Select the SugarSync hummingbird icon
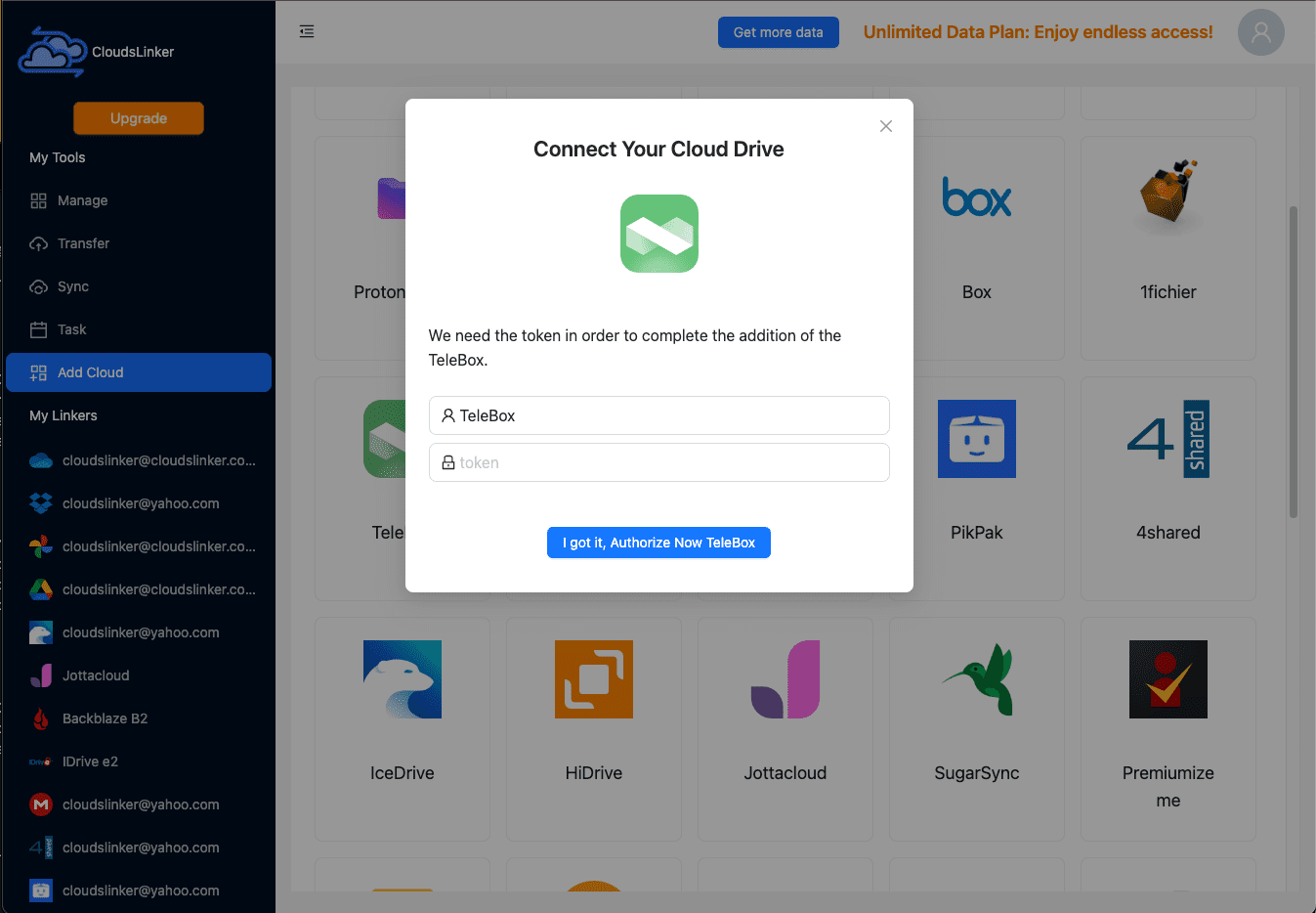This screenshot has height=913, width=1316. 977,679
